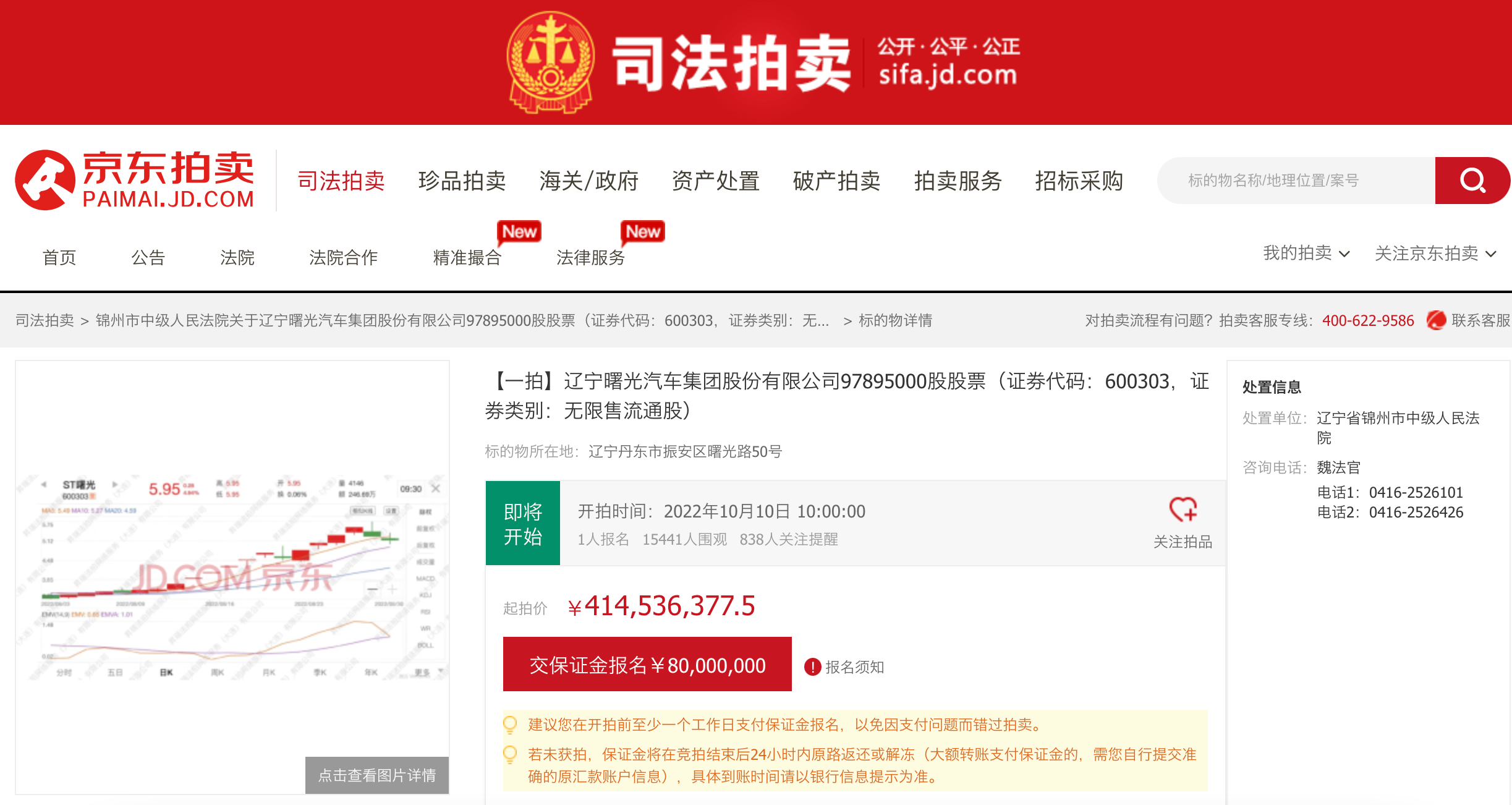Click phone number 0416-2526101
The width and height of the screenshot is (1512, 805).
coord(1416,492)
